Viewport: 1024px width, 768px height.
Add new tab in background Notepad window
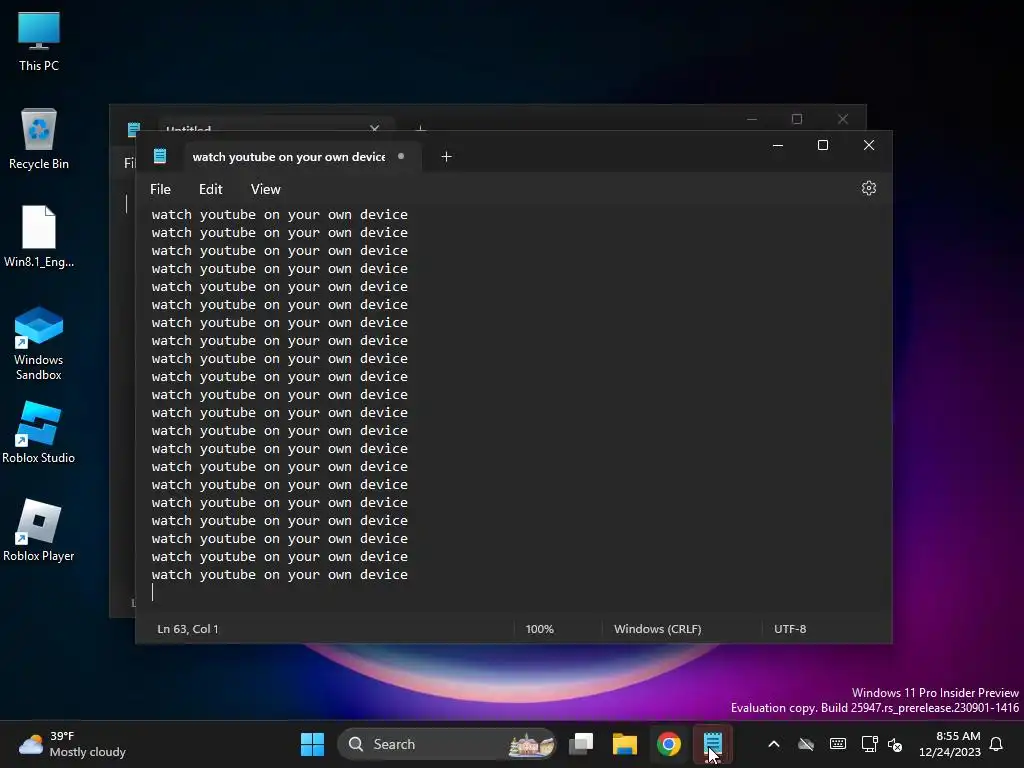[x=421, y=127]
